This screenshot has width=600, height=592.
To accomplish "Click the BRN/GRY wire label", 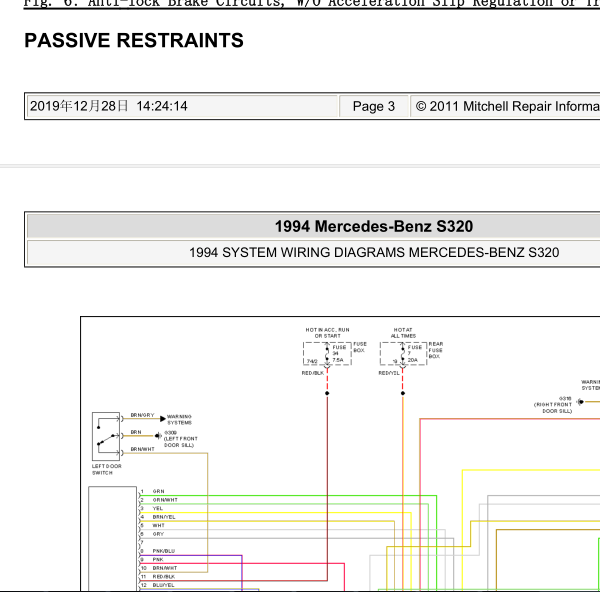I will coord(142,415).
